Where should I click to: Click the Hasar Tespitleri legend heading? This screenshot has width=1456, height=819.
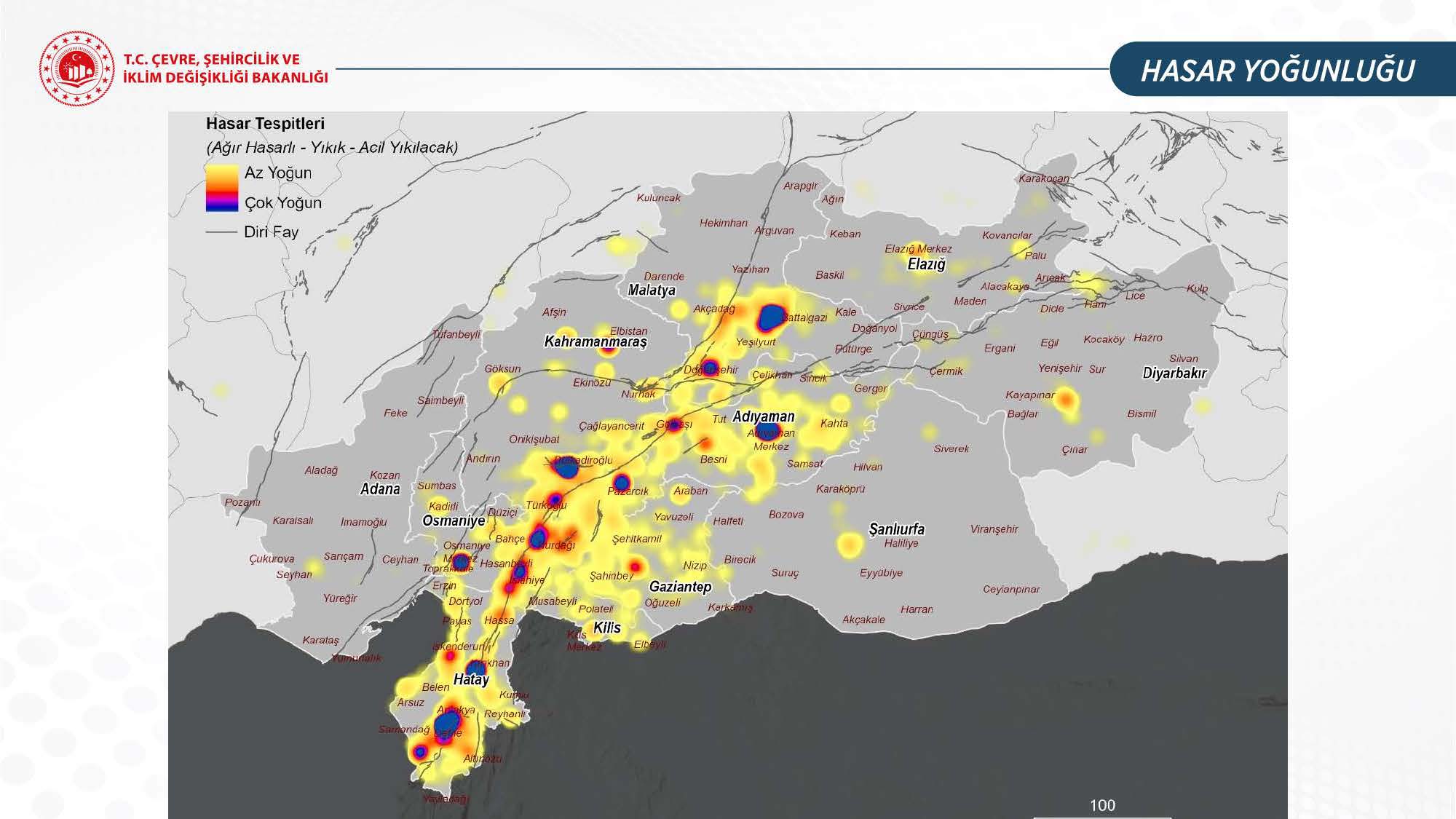(265, 124)
